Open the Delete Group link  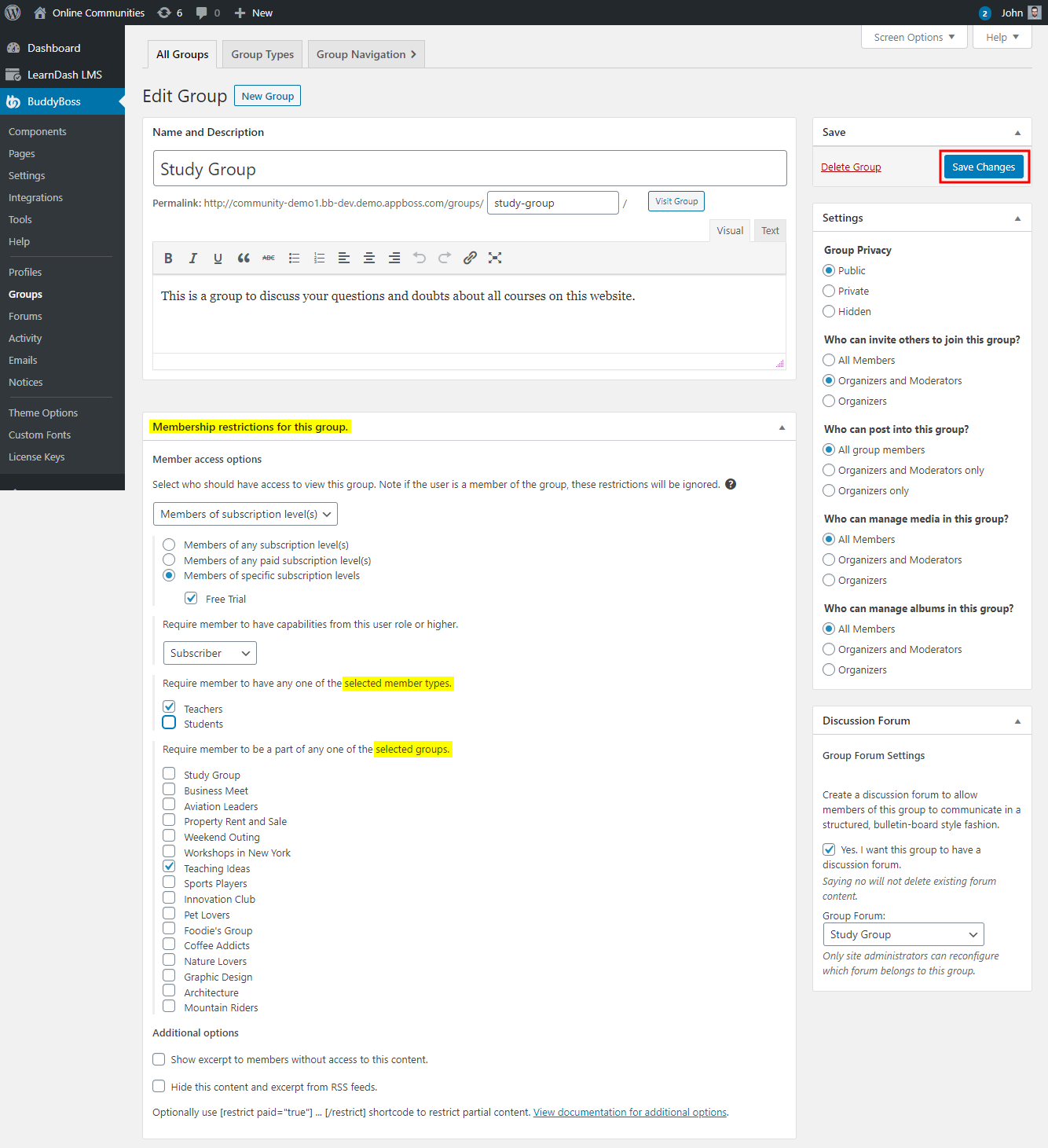(x=851, y=167)
